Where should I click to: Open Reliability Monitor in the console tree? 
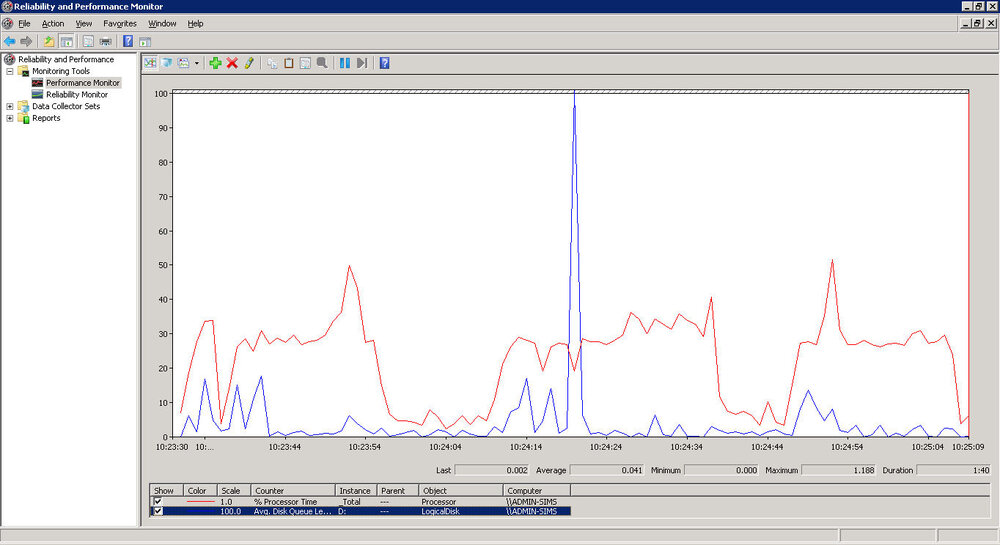click(x=77, y=94)
